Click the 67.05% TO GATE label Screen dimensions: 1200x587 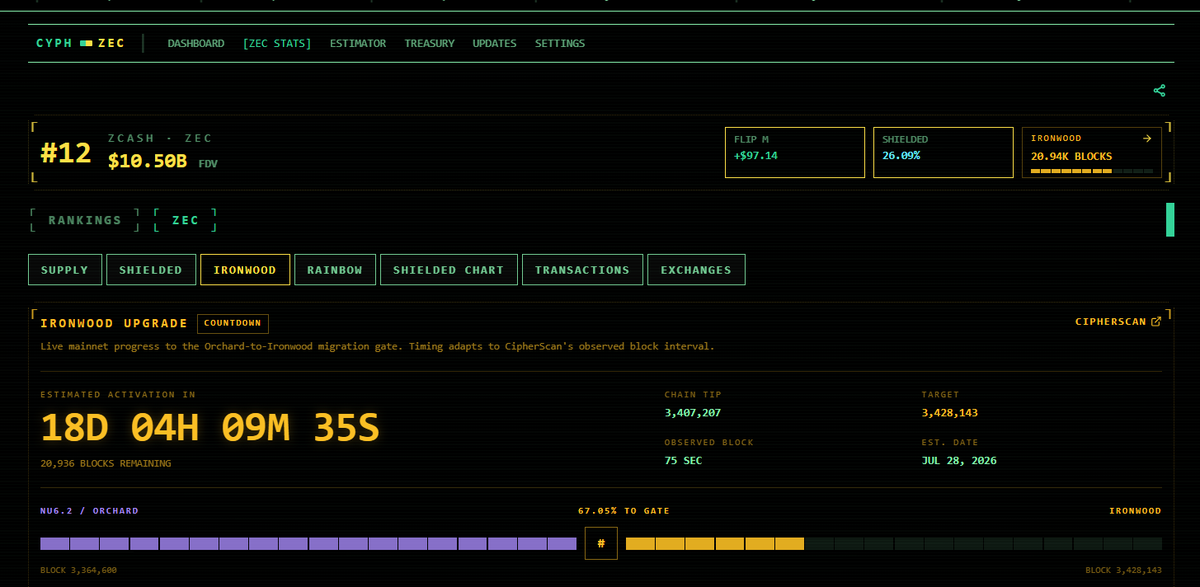point(624,511)
